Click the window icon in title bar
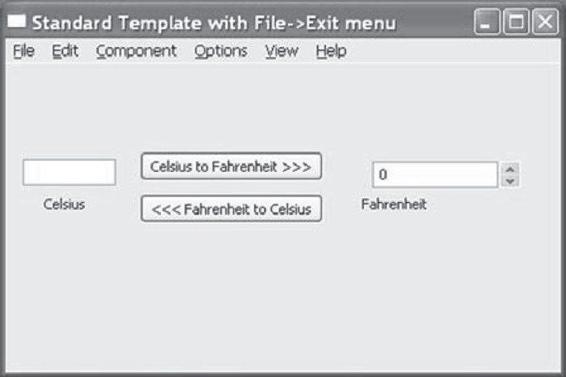The width and height of the screenshot is (566, 377). 17,21
